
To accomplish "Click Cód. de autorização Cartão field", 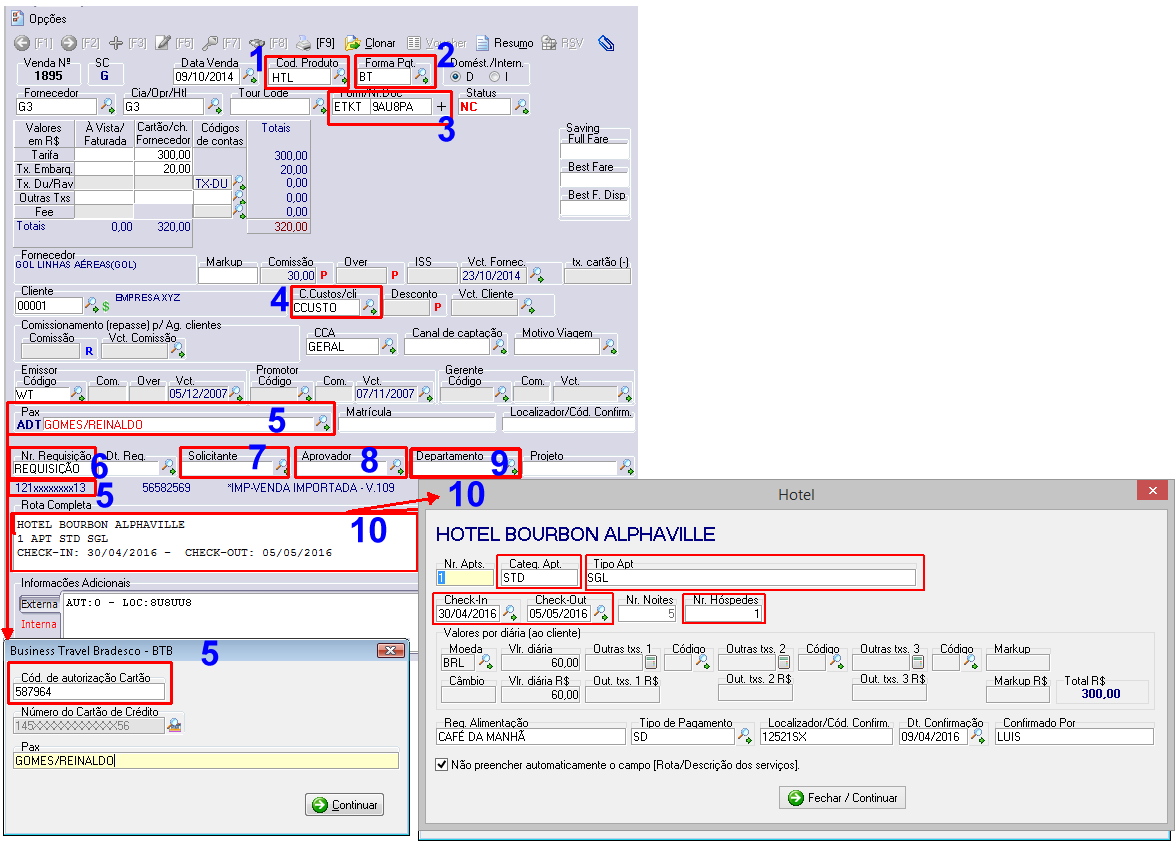I will [89, 692].
